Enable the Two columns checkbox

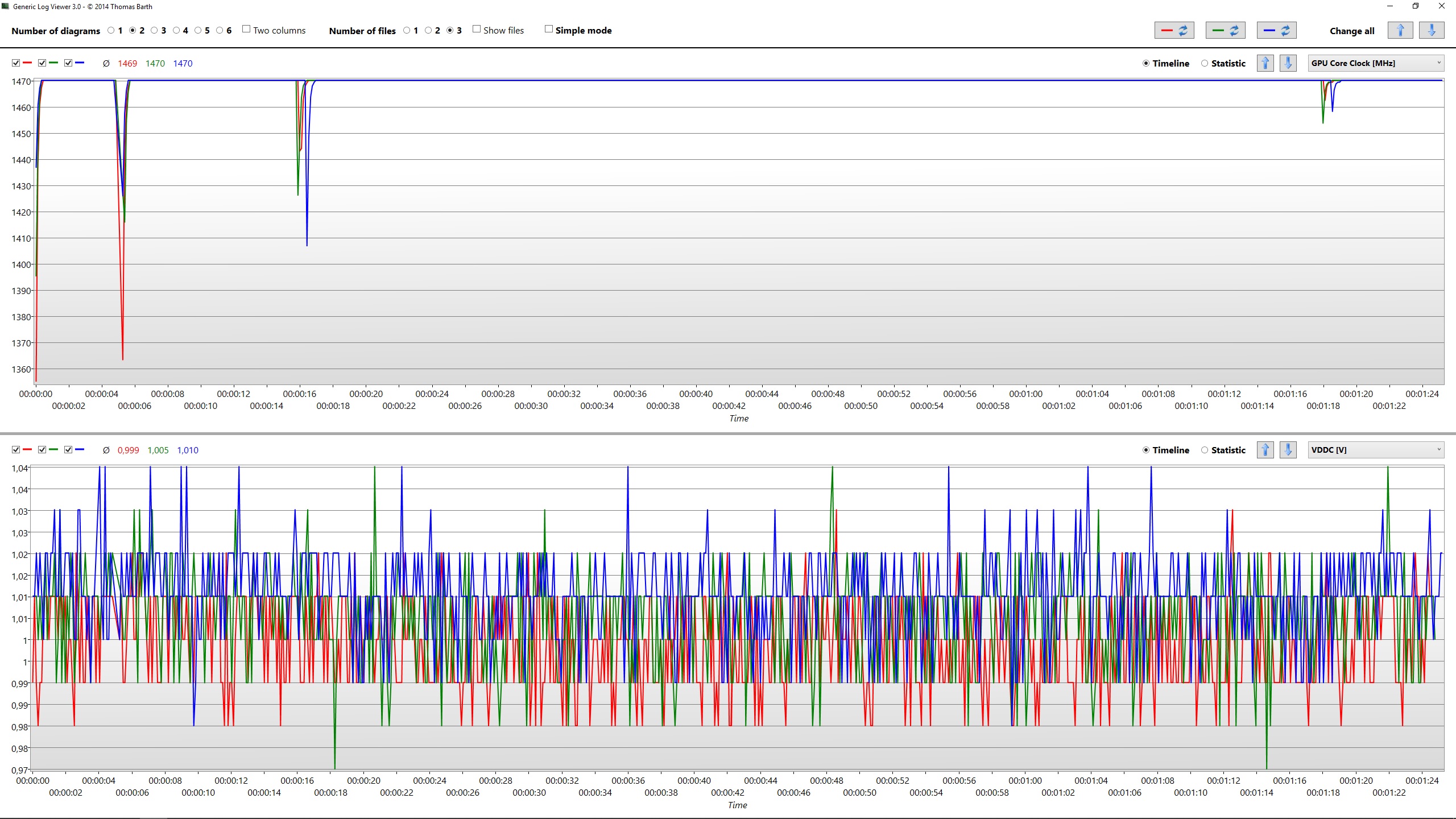pyautogui.click(x=246, y=29)
